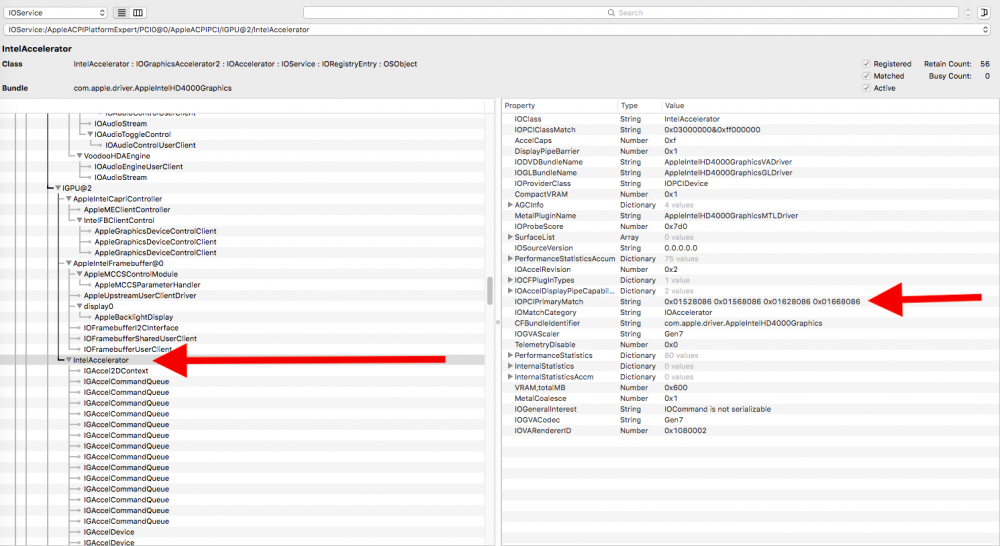Sort by the Property column header
1000x546 pixels.
click(559, 106)
